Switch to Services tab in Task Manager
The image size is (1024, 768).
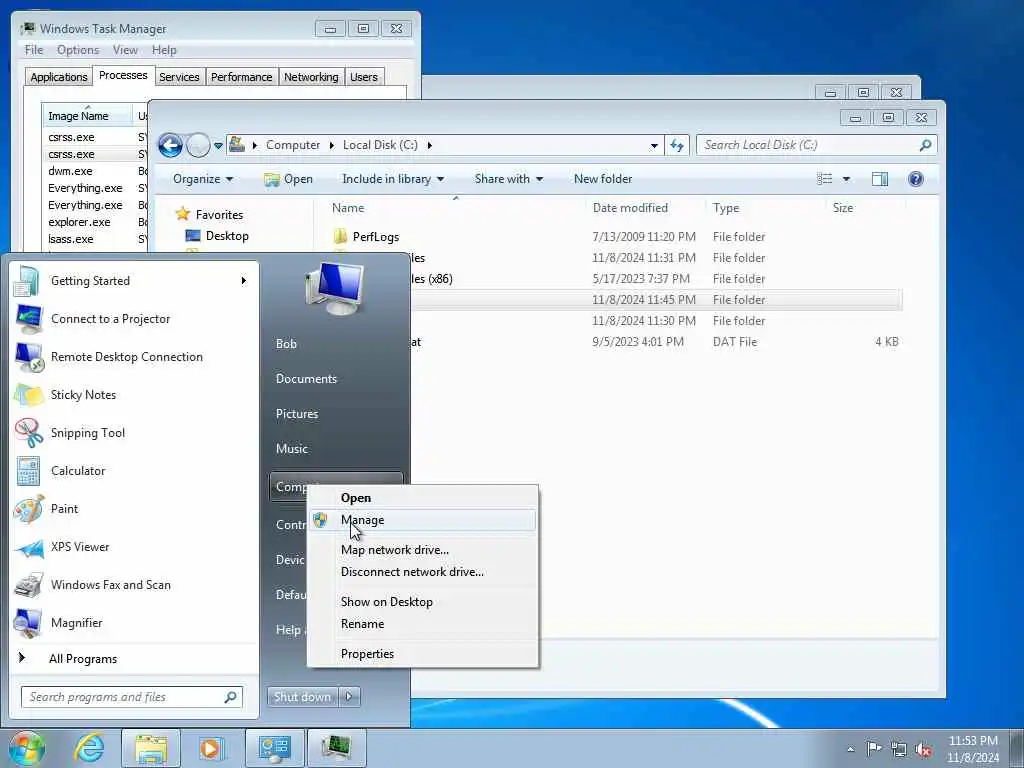[179, 77]
